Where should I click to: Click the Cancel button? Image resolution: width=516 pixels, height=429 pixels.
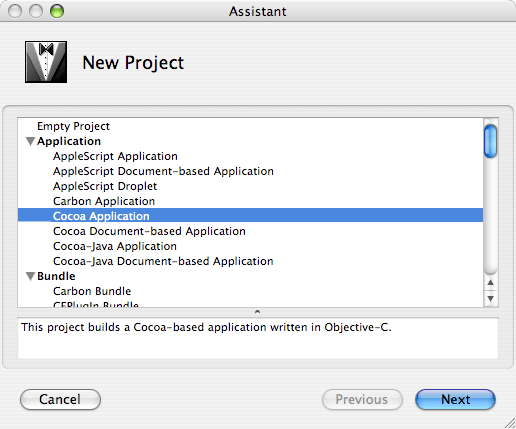[x=60, y=399]
